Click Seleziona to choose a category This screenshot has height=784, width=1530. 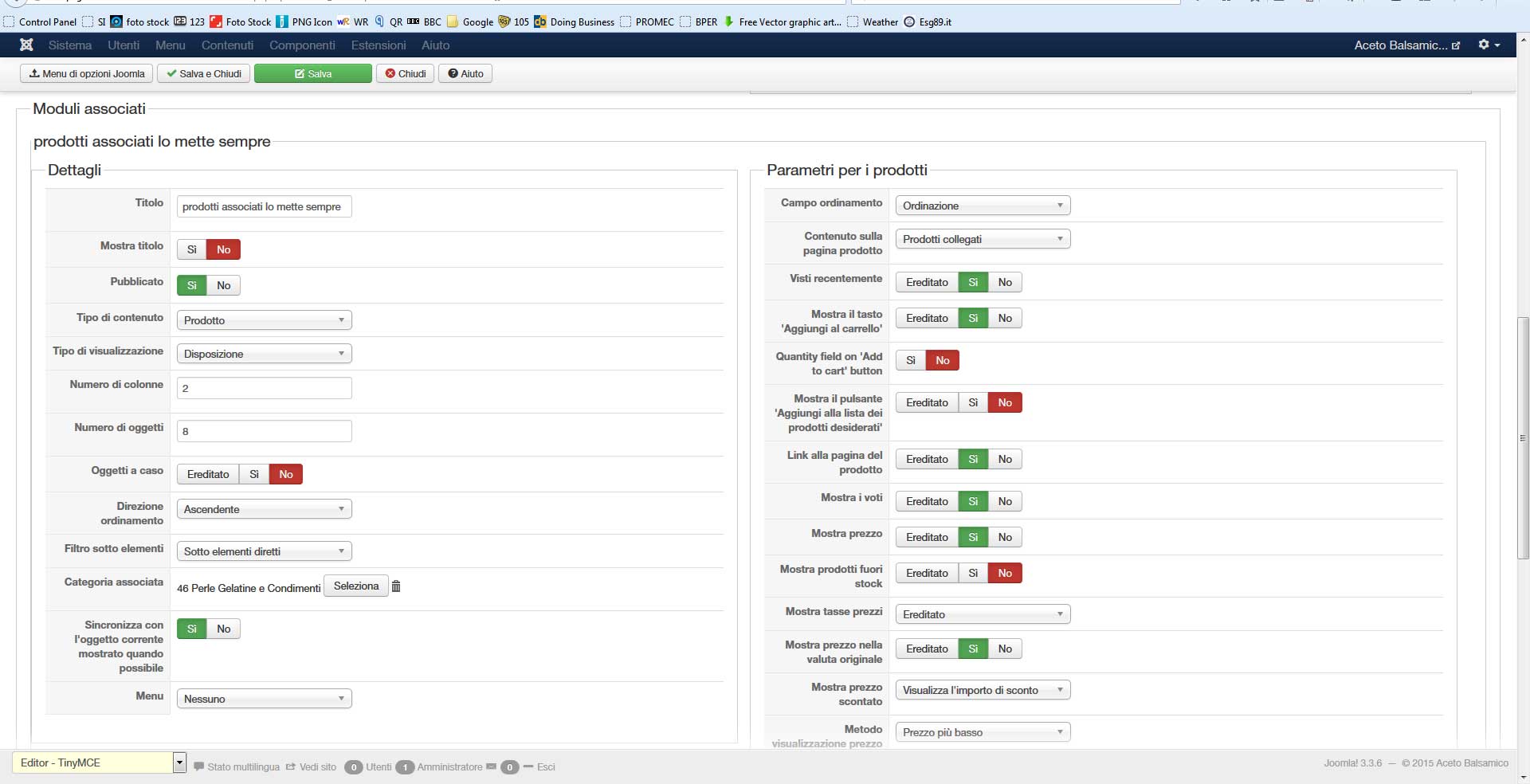[x=356, y=586]
